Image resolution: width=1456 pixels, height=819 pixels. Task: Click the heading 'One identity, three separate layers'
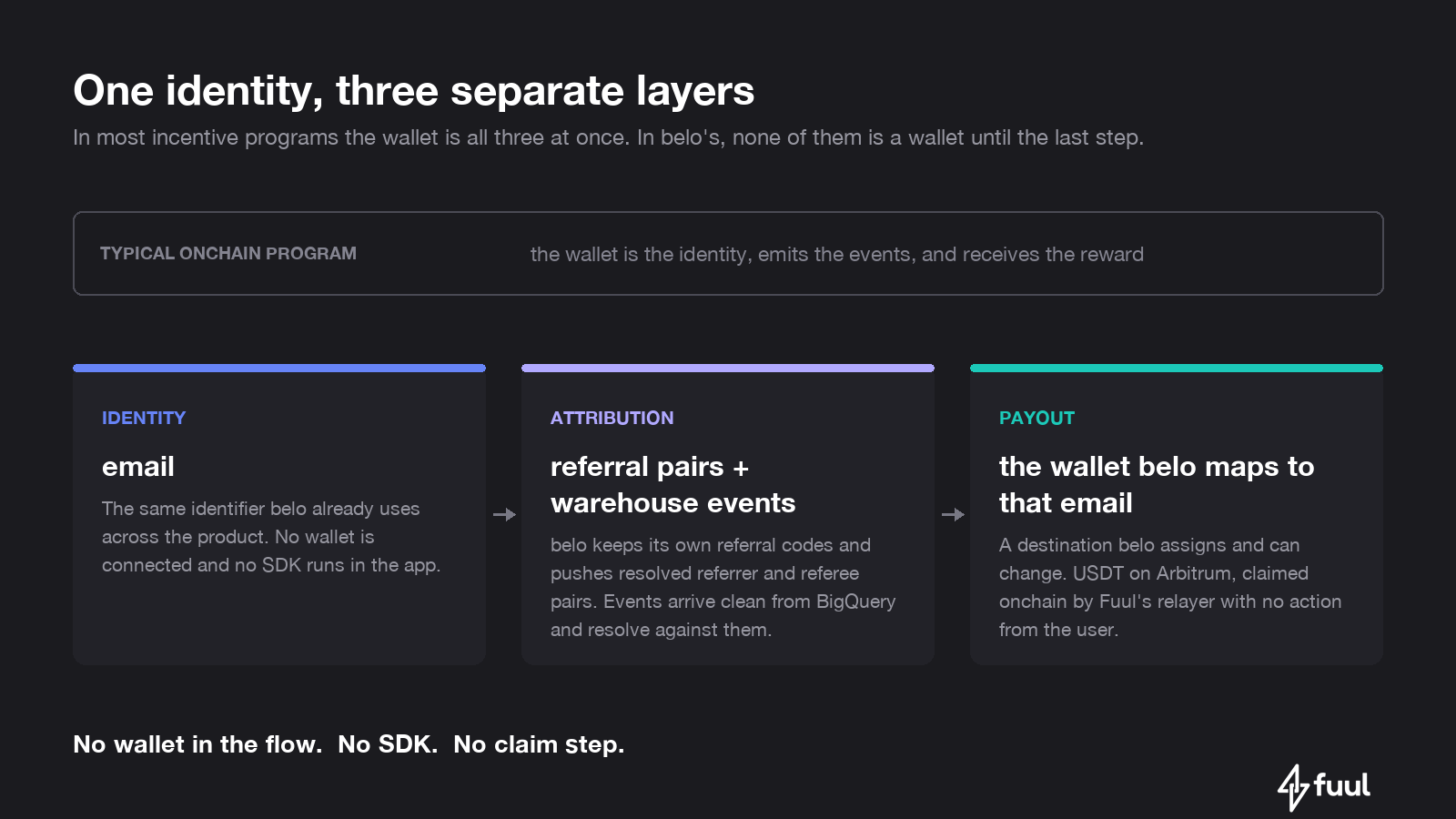tap(414, 91)
